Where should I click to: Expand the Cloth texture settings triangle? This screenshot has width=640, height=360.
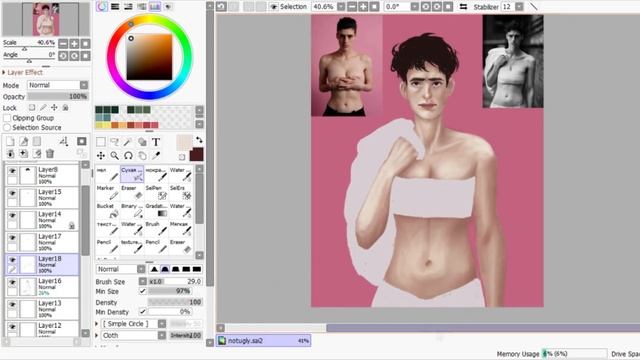97,335
